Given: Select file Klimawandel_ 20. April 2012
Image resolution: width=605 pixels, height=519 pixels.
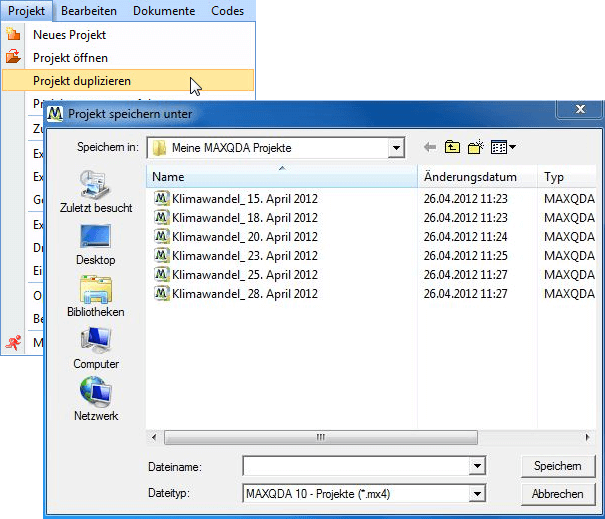Looking at the screenshot, I should (x=245, y=237).
